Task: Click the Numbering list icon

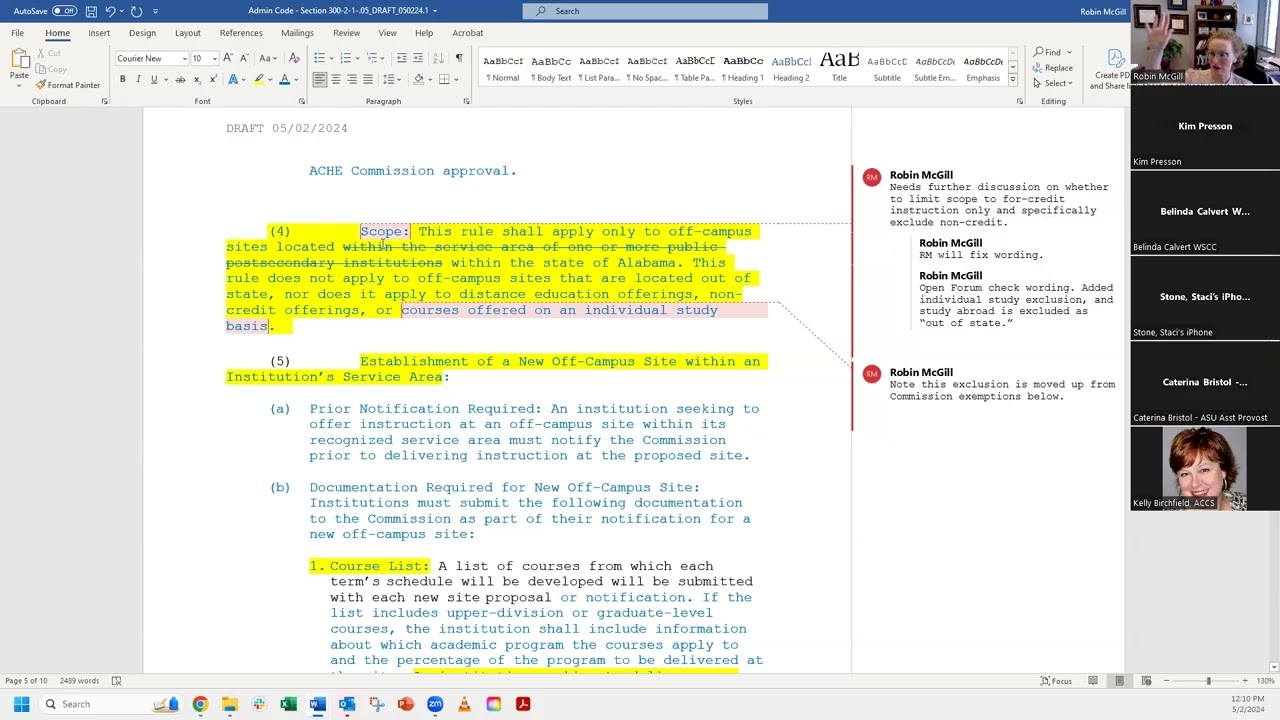Action: coord(345,58)
